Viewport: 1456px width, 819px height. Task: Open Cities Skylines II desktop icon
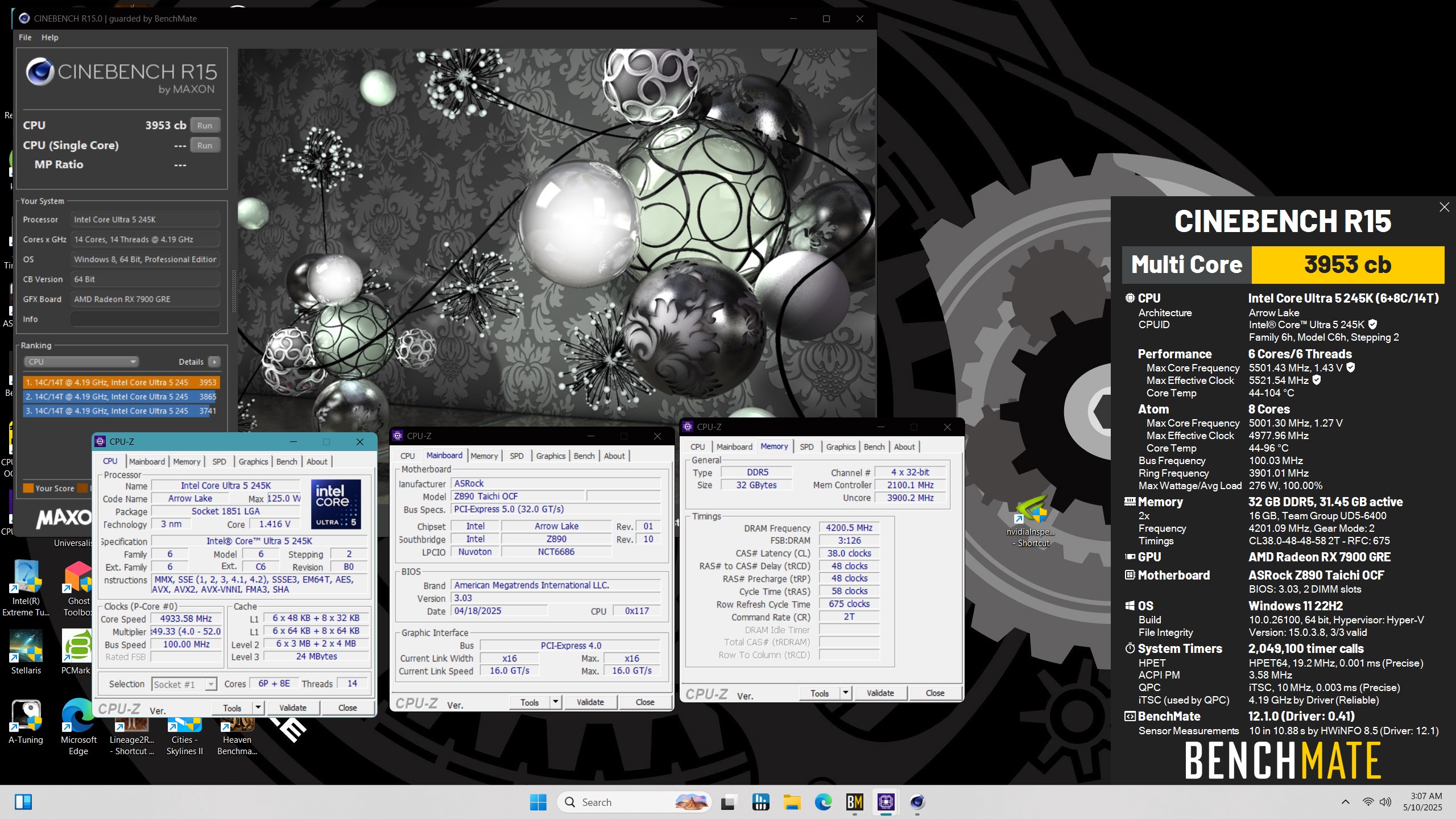185,737
